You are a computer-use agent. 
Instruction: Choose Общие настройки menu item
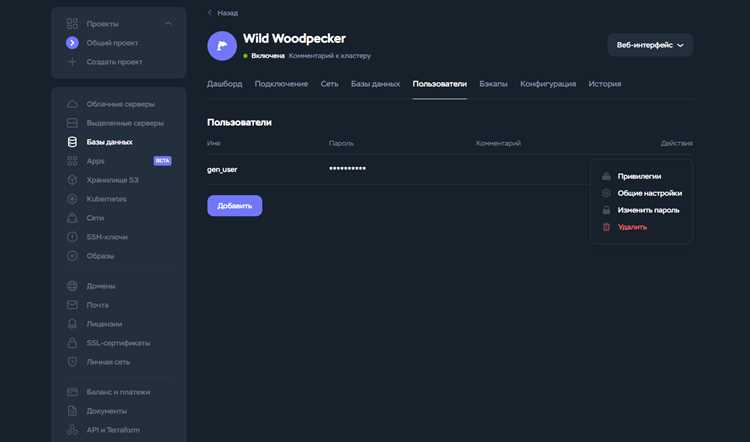tap(650, 193)
